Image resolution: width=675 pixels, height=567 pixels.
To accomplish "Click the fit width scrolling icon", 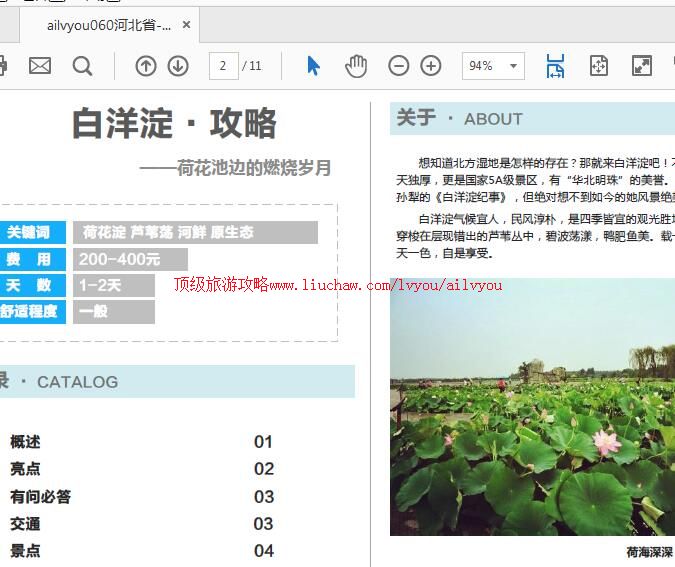I will coord(555,66).
